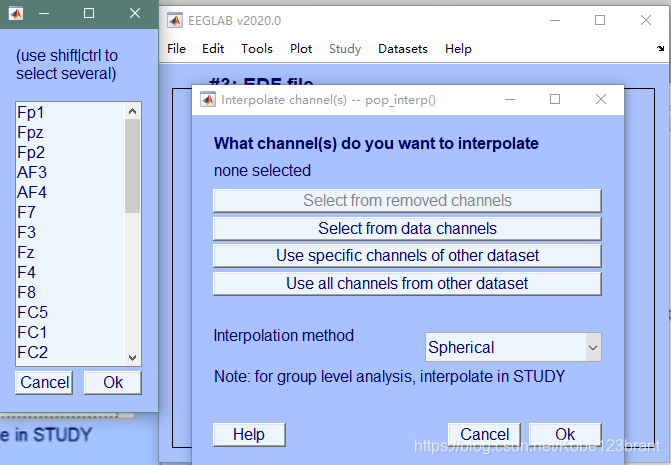
Task: Click the EEGLAB menu bar undock arrow
Action: tap(661, 49)
